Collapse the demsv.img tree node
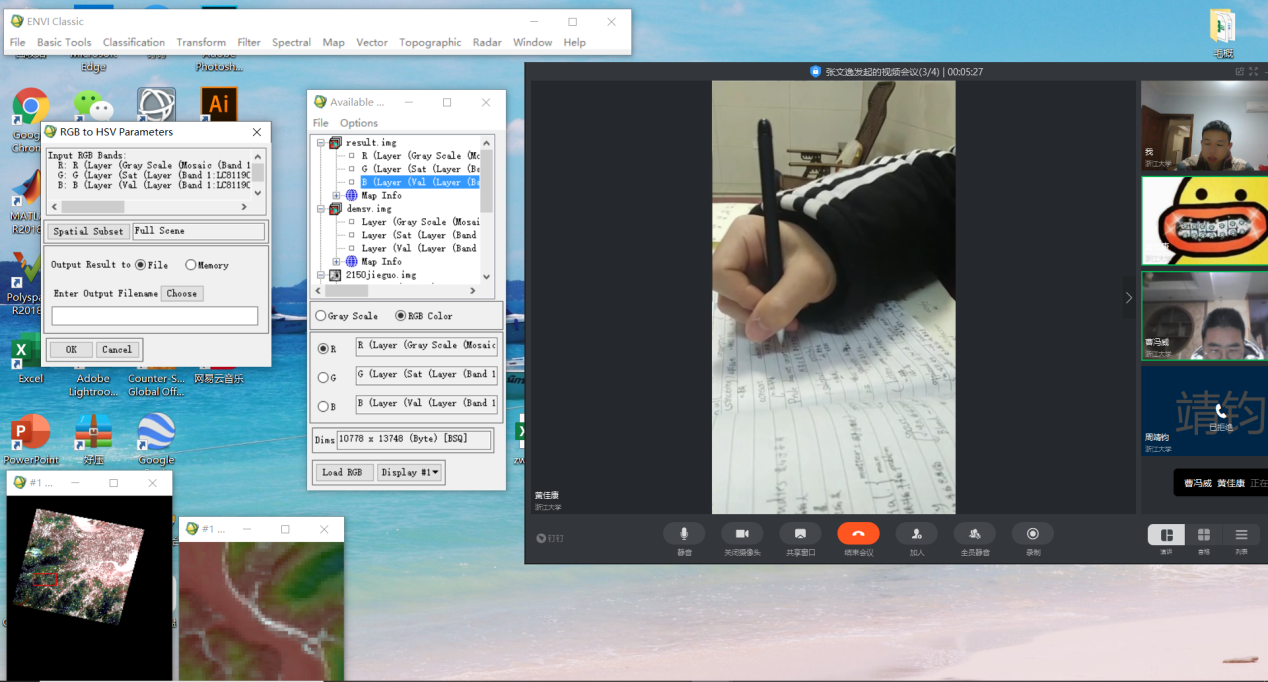1268x682 pixels. pyautogui.click(x=321, y=209)
